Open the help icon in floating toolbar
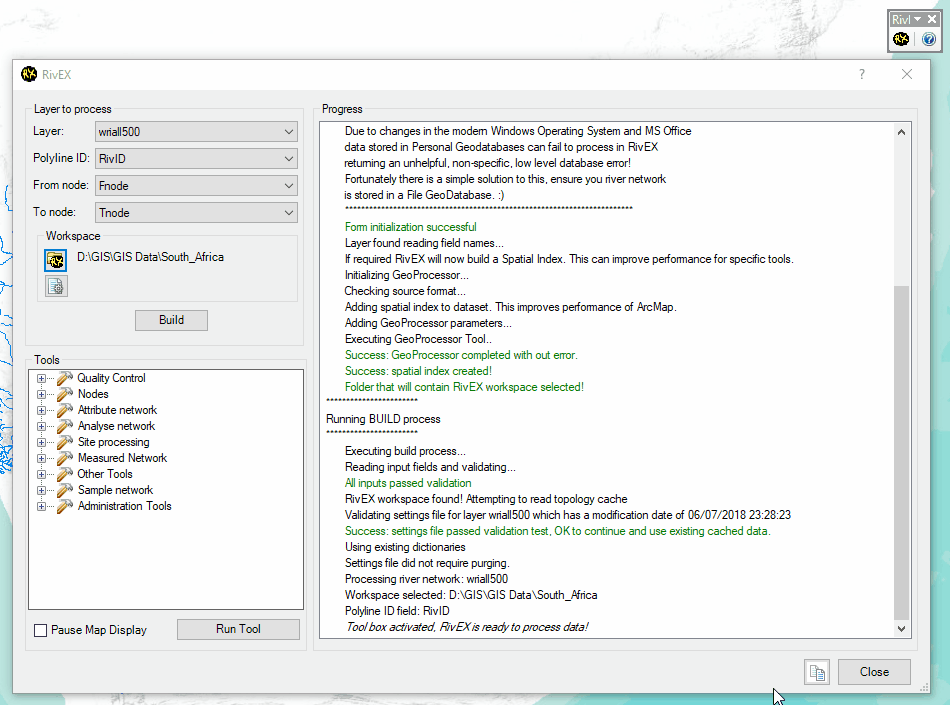950x705 pixels. (x=928, y=39)
